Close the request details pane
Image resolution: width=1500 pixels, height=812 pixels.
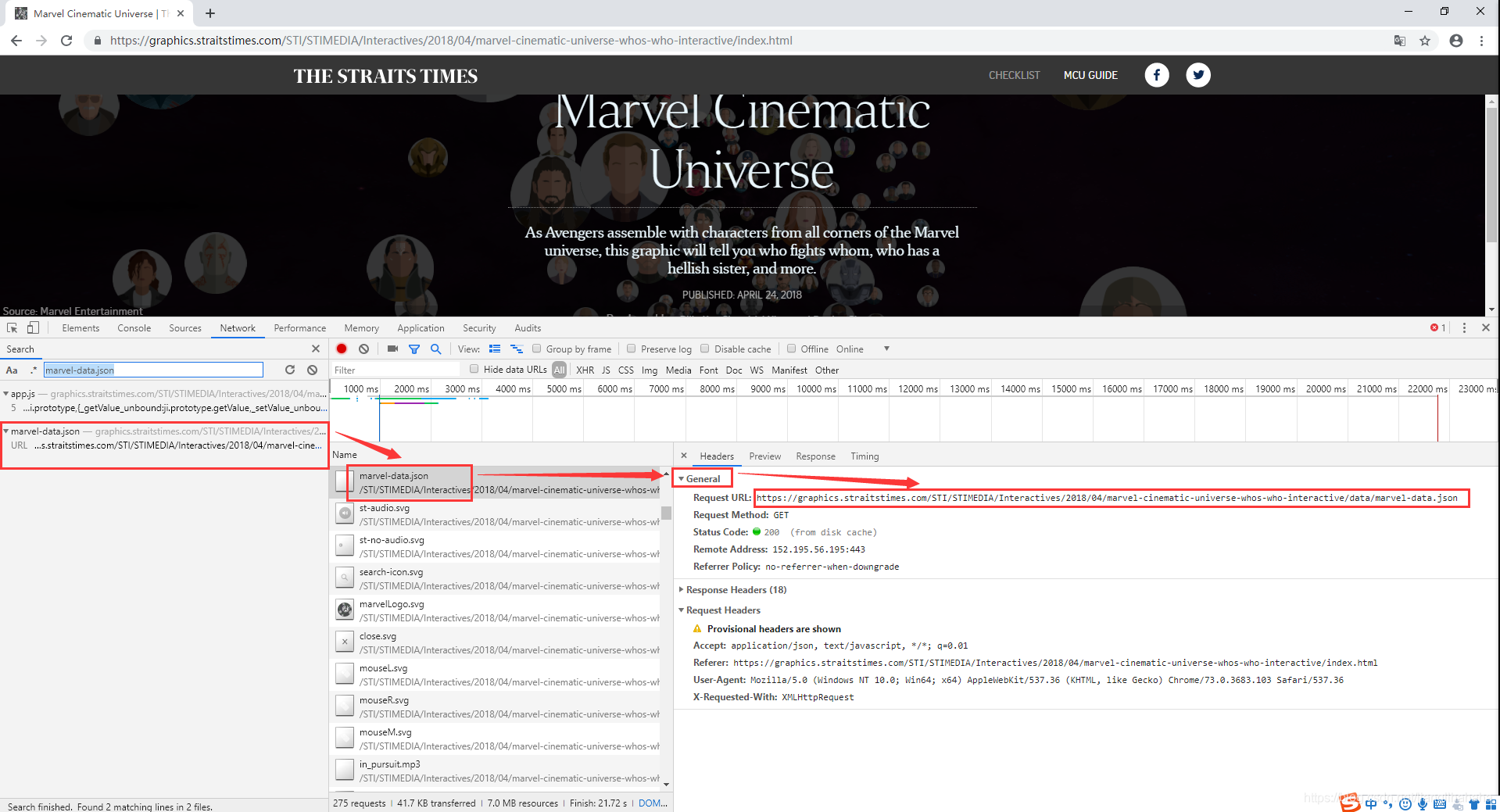684,456
